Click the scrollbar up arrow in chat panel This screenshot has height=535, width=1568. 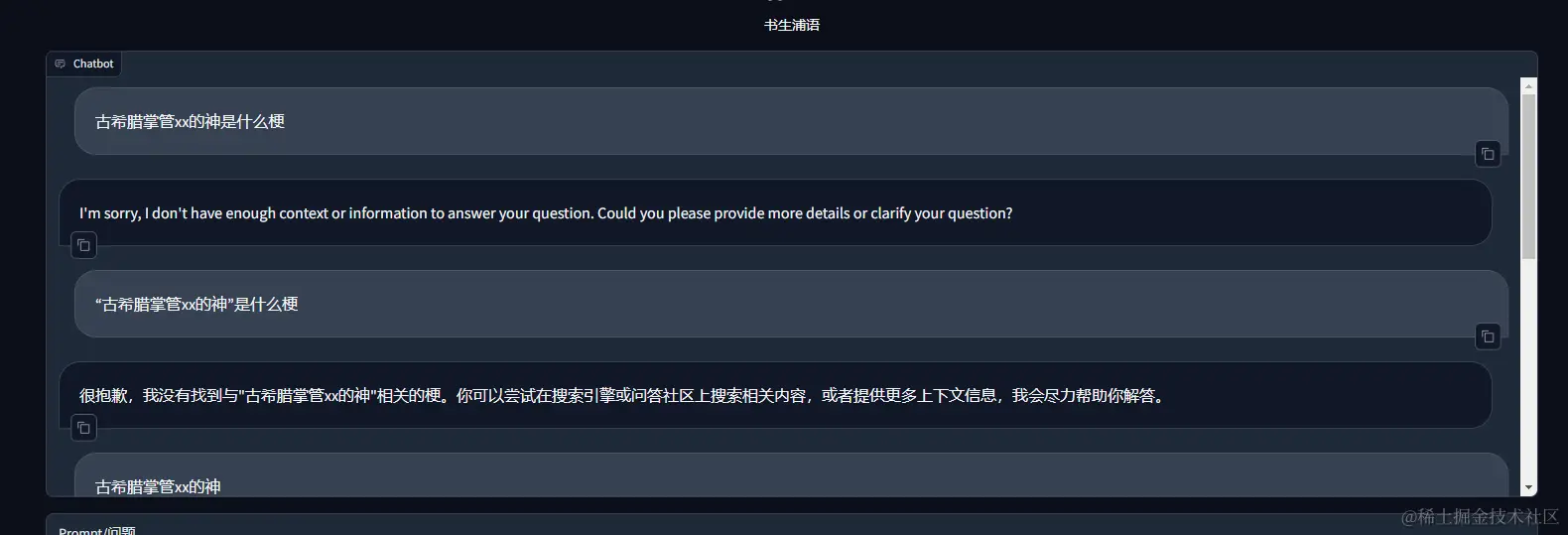point(1528,85)
